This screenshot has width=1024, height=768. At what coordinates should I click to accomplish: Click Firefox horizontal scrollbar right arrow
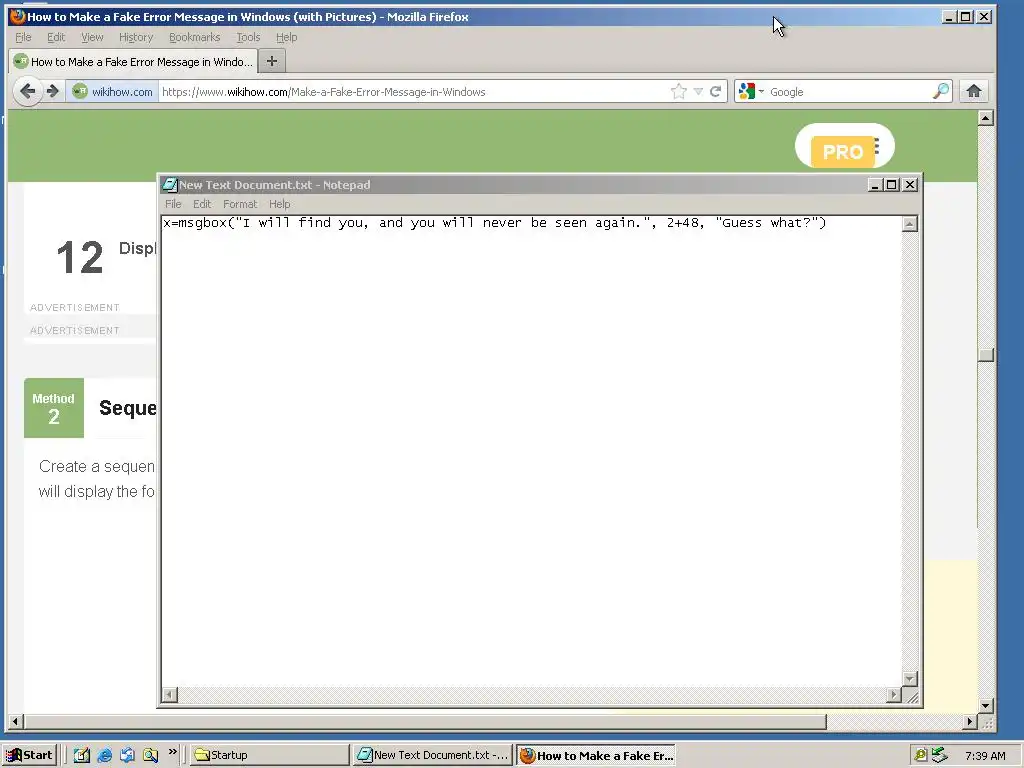click(970, 722)
